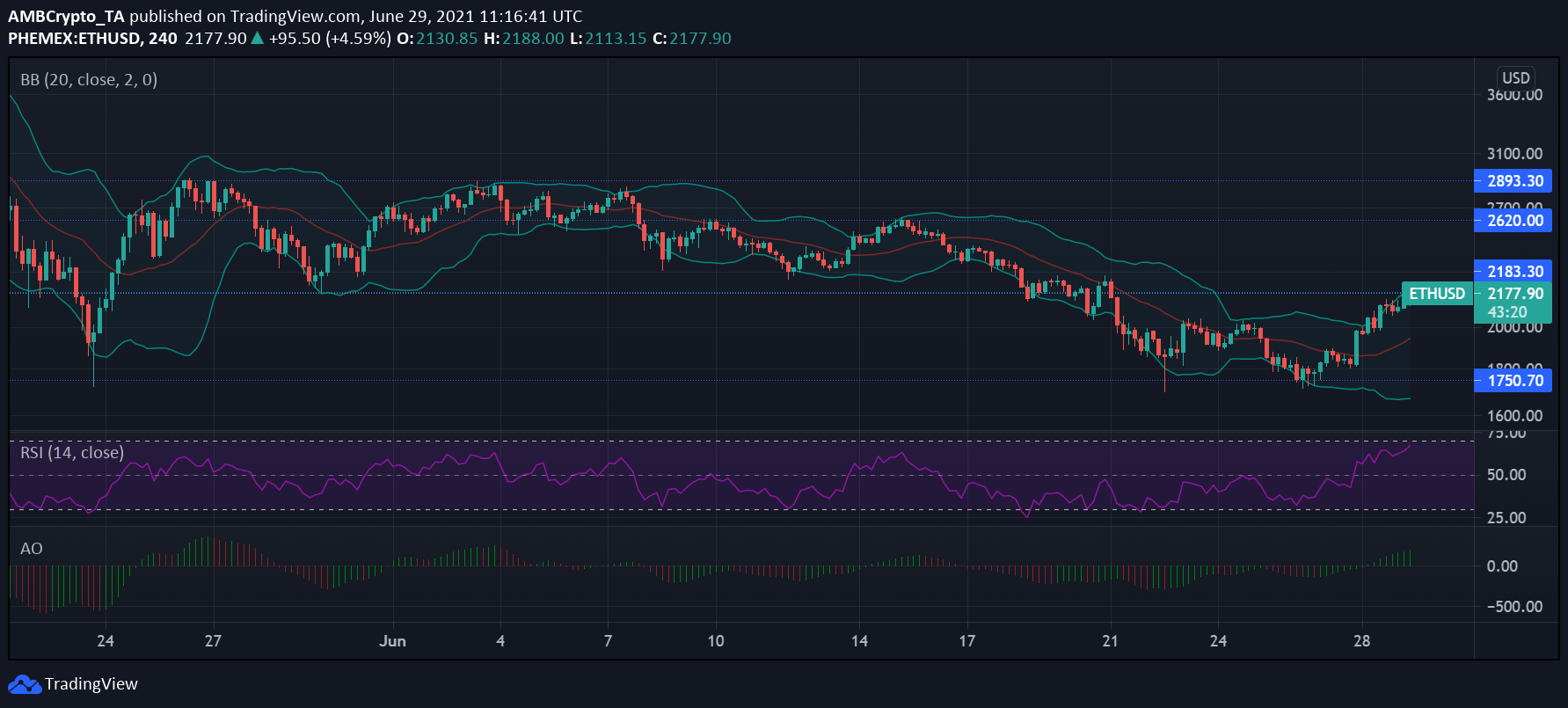The height and width of the screenshot is (708, 1568).
Task: Click the 21 date label on time axis
Action: click(1110, 641)
